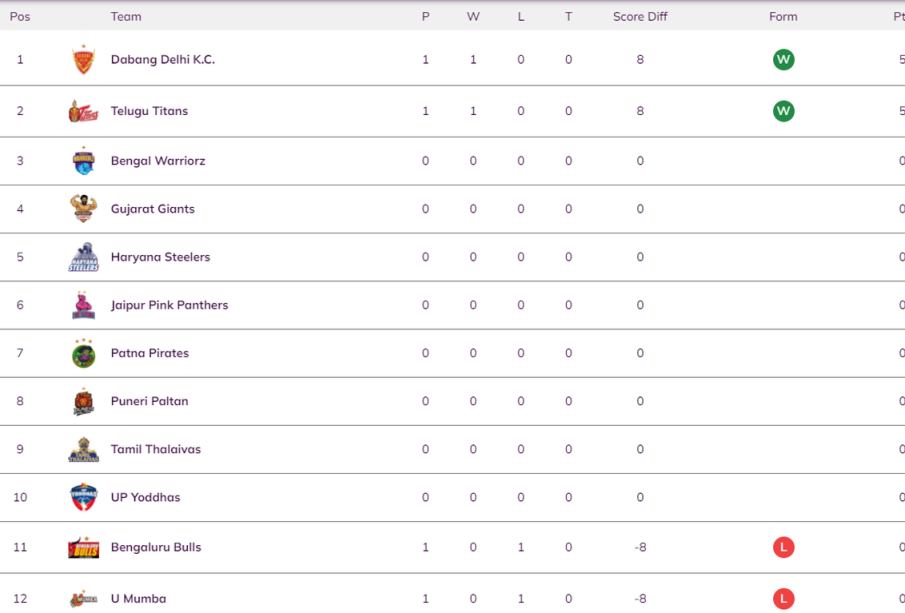Open the Telugu Titans team name link
The height and width of the screenshot is (613, 905).
click(149, 111)
